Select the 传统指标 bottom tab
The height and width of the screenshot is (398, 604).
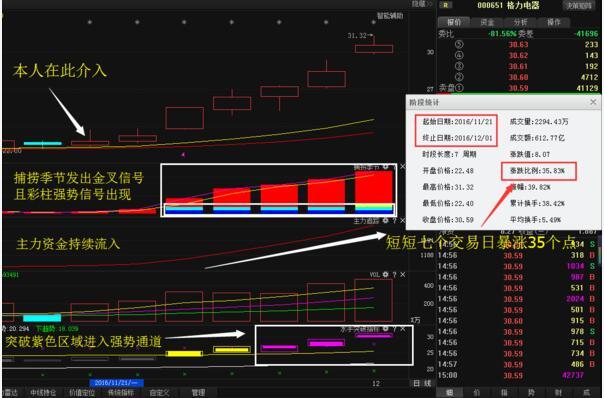[x=120, y=393]
